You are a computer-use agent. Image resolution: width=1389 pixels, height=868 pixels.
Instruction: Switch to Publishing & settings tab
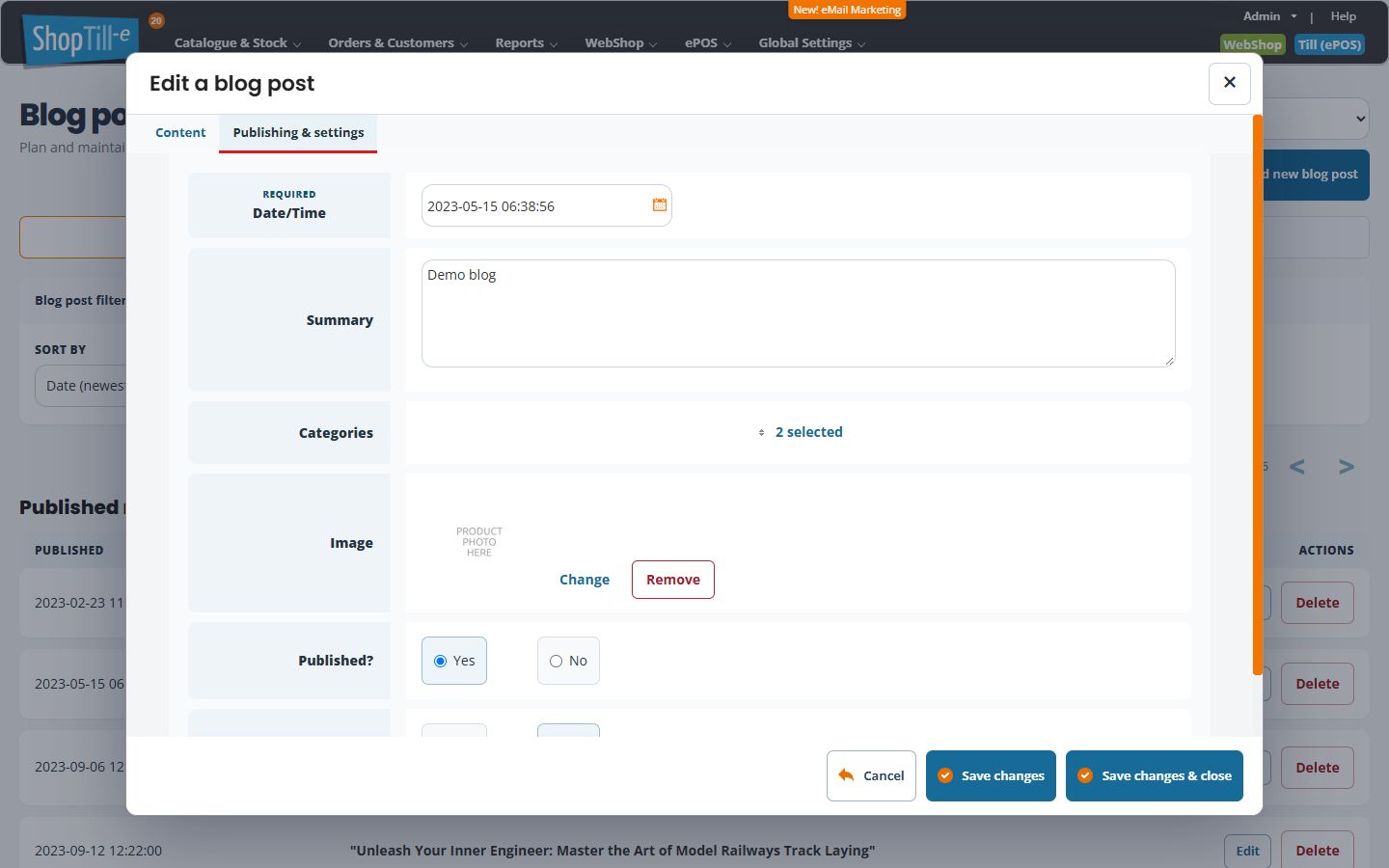tap(298, 133)
